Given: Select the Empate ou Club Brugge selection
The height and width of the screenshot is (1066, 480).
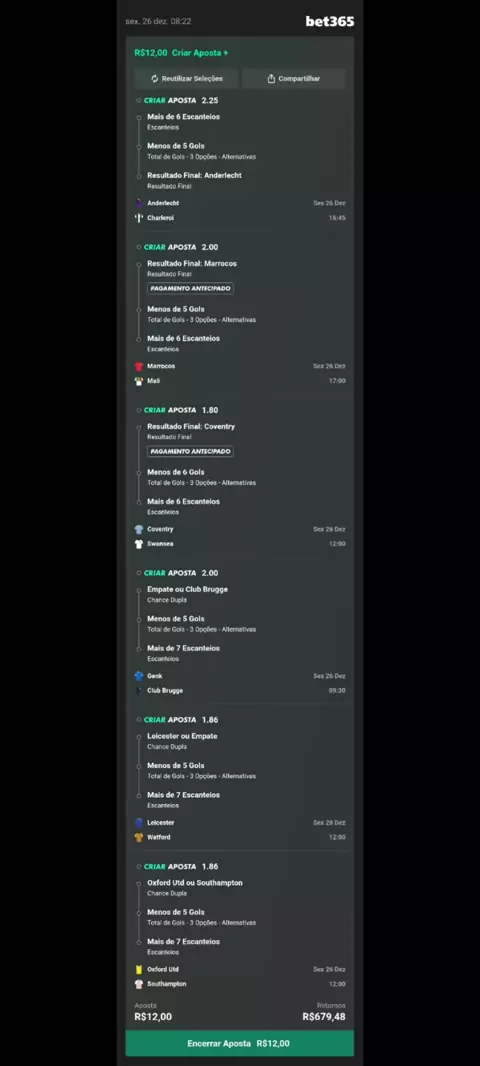Looking at the screenshot, I should 188,589.
